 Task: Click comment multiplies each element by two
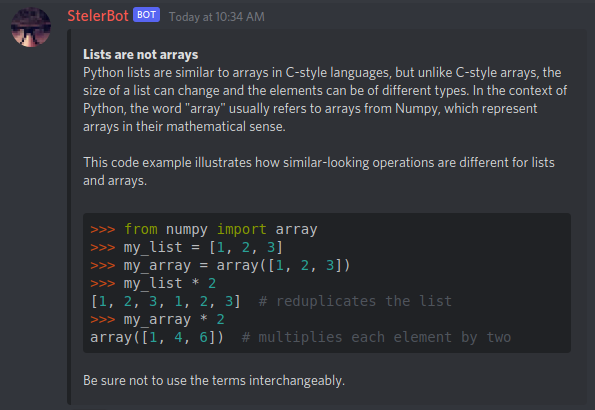coord(376,337)
